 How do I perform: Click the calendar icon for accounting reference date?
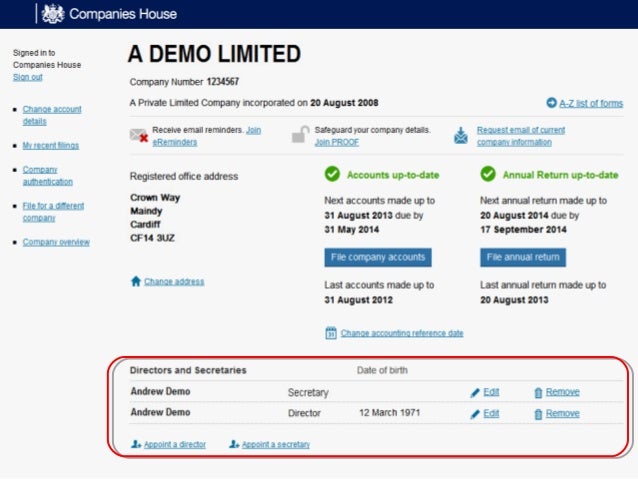pyautogui.click(x=331, y=333)
